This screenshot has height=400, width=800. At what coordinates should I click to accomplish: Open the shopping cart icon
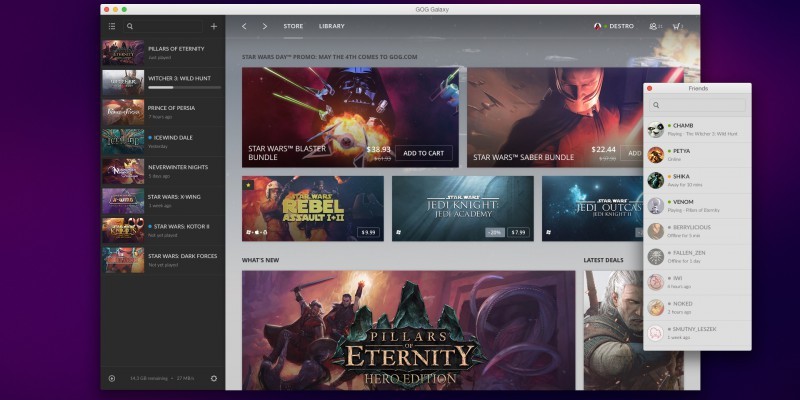[678, 26]
